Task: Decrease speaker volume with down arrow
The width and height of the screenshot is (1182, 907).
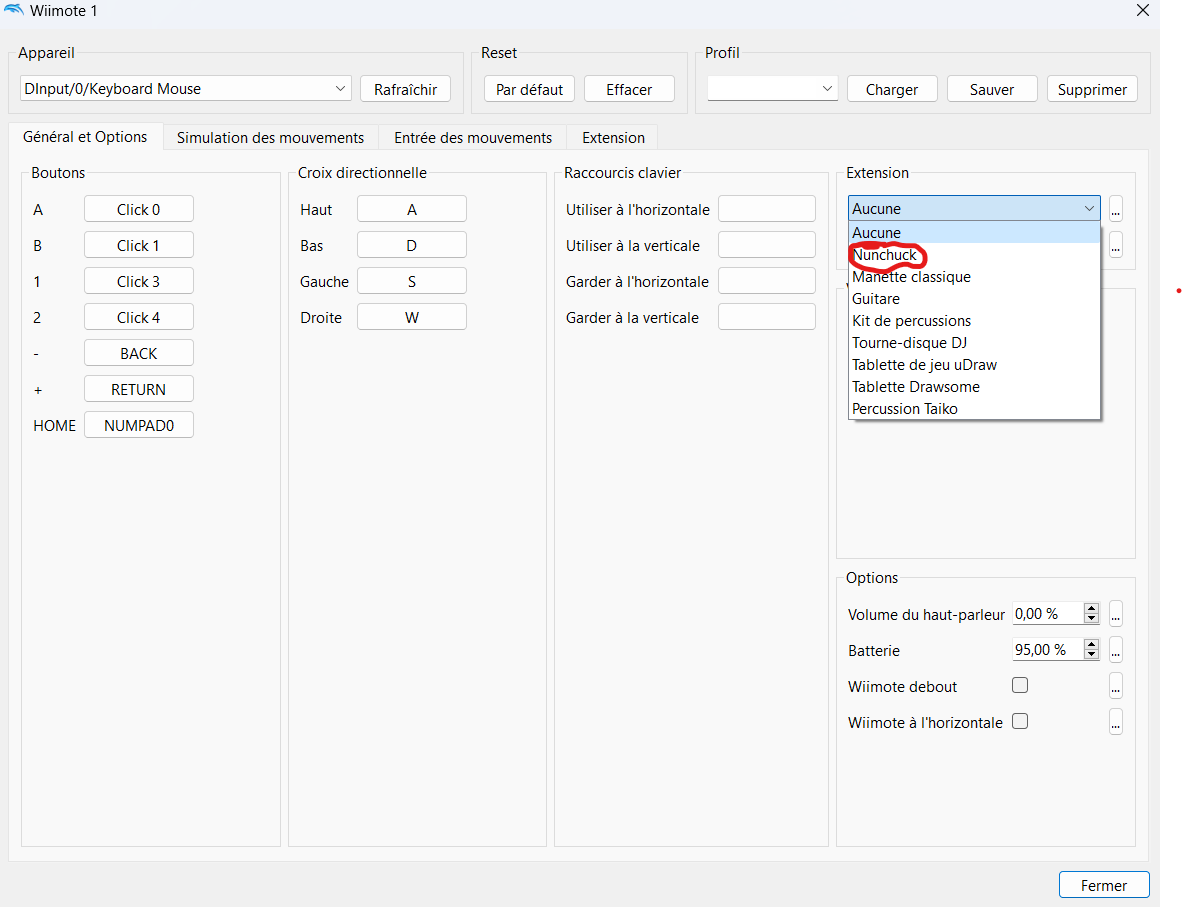Action: pyautogui.click(x=1091, y=619)
